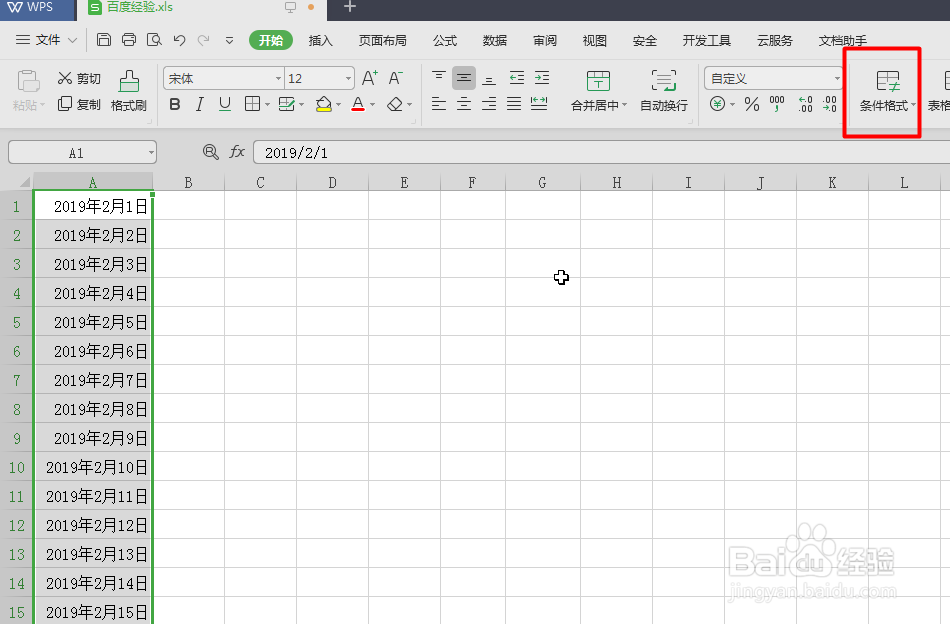The image size is (950, 624).
Task: Switch to 公式 tab
Action: (x=445, y=41)
